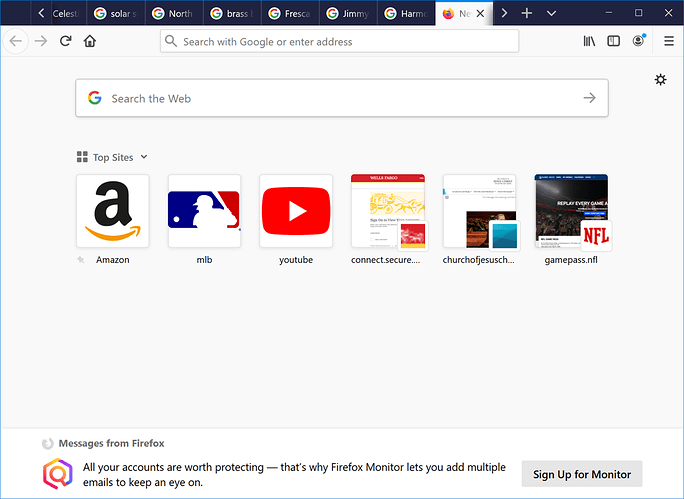Click the address bar input field
This screenshot has height=499, width=684.
pyautogui.click(x=339, y=41)
